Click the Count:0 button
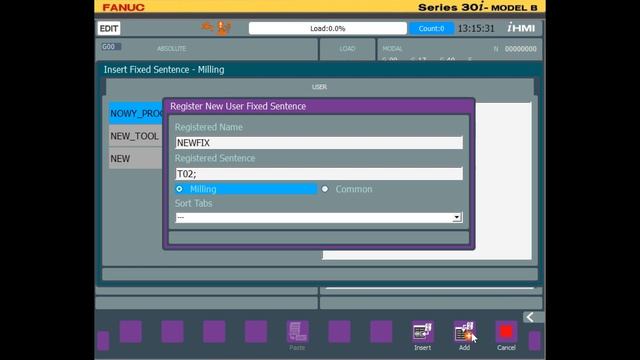 [x=431, y=29]
